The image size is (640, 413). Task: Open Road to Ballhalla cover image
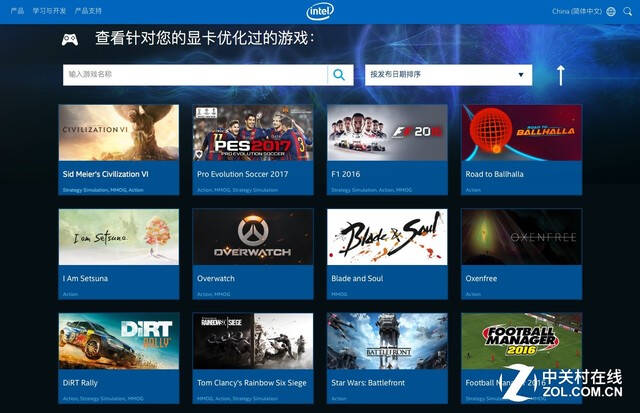pos(522,133)
